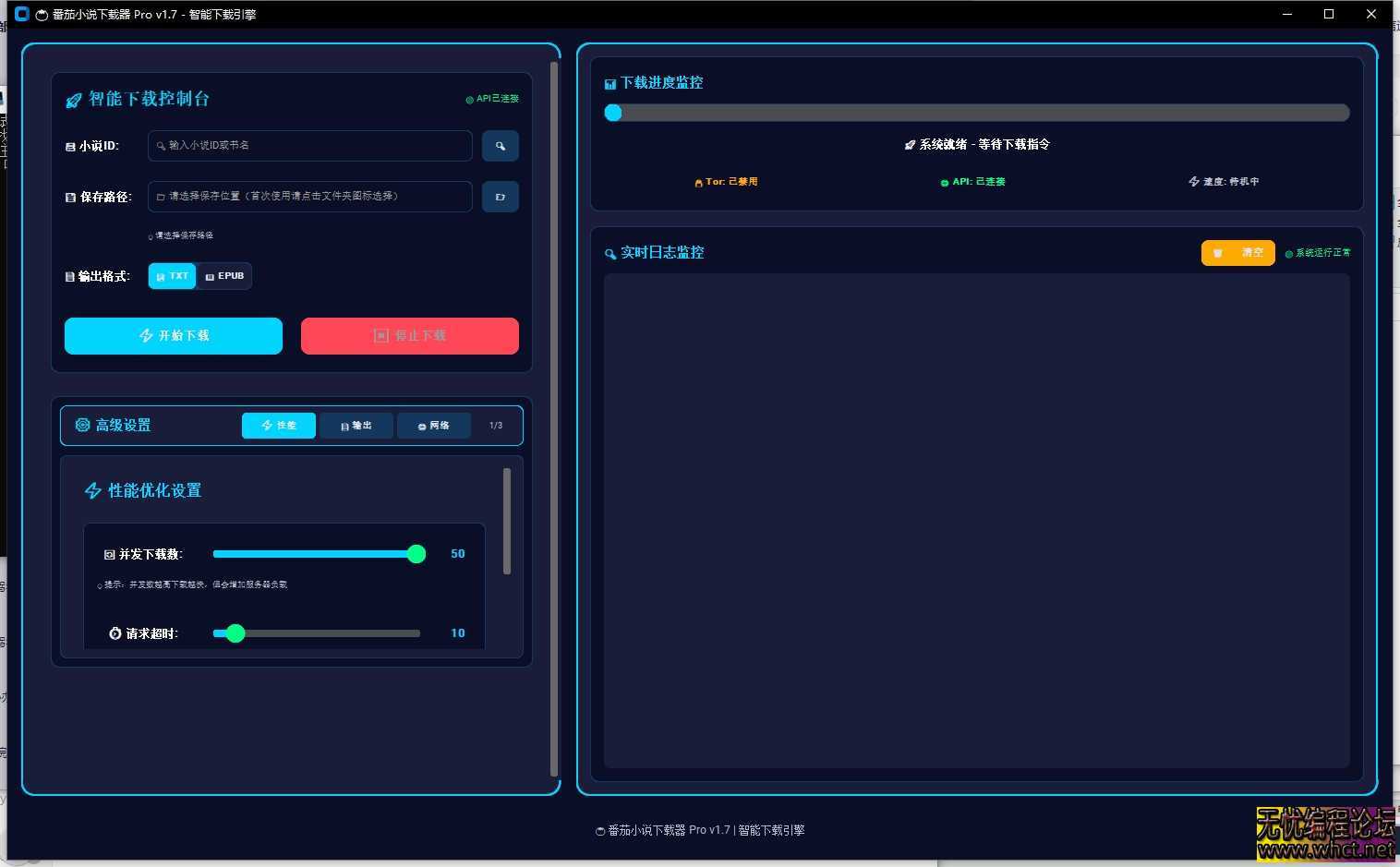Click the 并发下载数 slider handle

pos(416,554)
